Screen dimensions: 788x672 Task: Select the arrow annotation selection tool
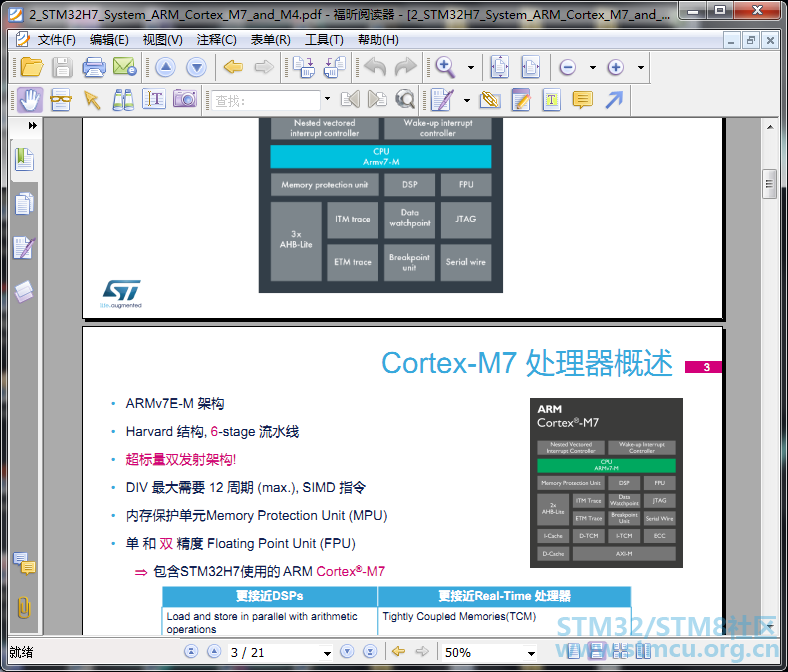point(92,100)
